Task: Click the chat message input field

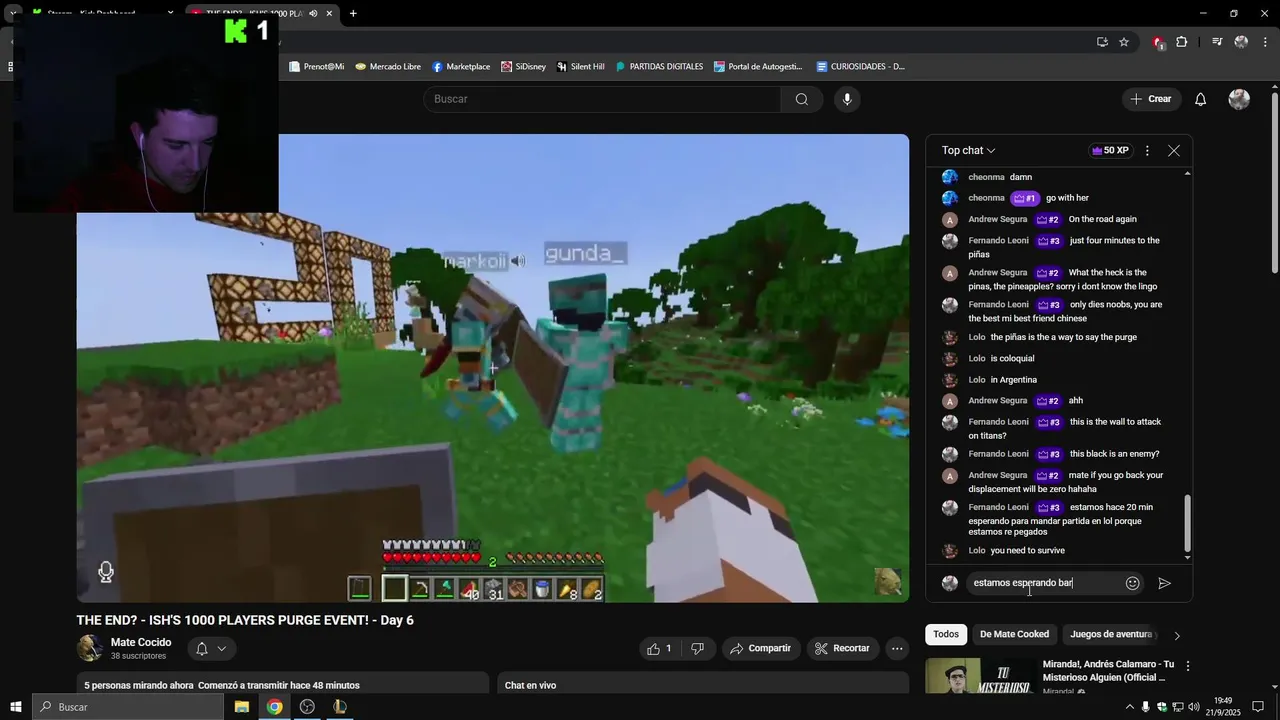Action: 1044,583
